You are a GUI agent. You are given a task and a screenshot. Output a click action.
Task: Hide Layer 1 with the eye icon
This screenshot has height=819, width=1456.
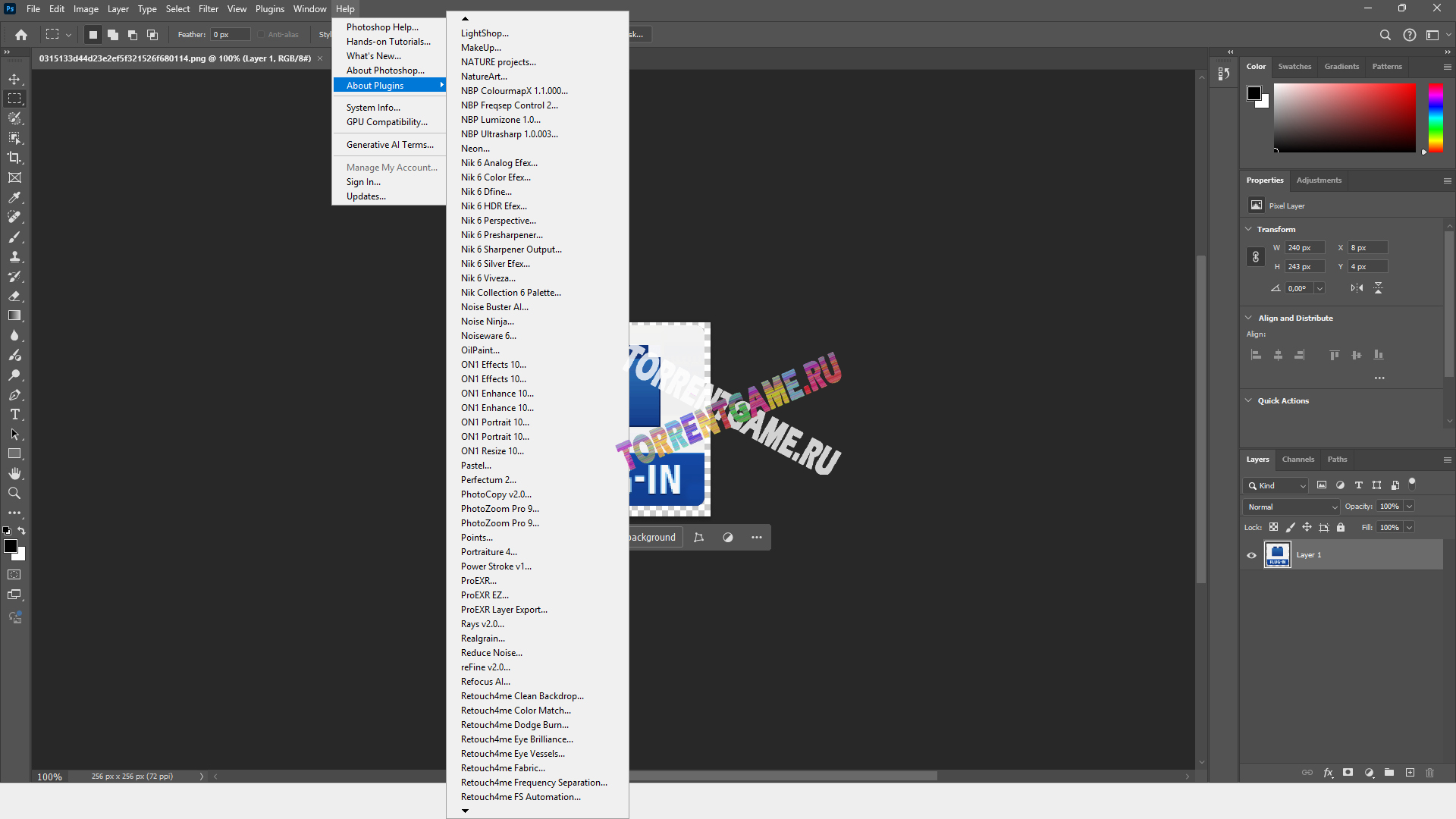(x=1251, y=555)
